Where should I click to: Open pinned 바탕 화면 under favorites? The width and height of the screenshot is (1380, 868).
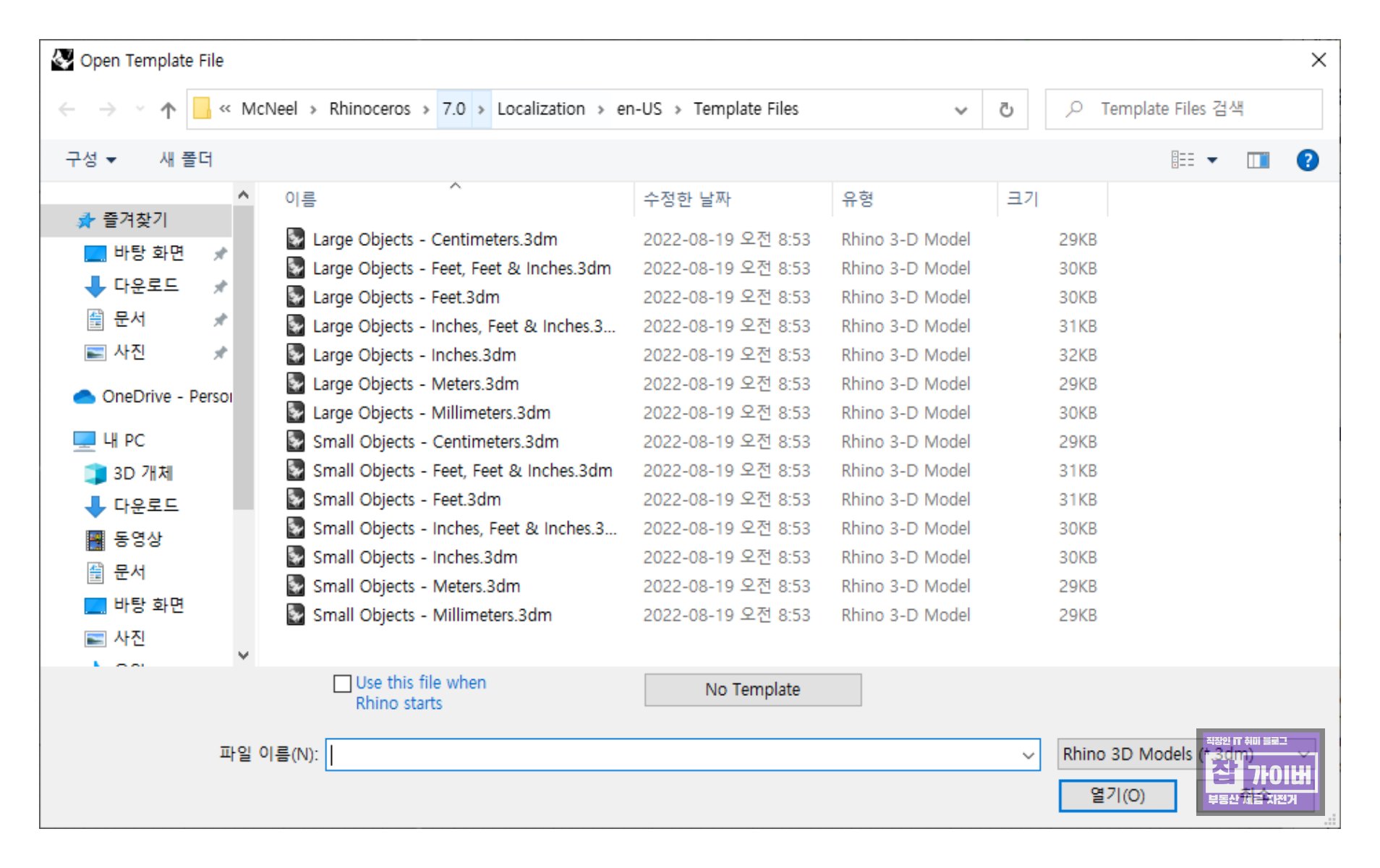pos(149,253)
